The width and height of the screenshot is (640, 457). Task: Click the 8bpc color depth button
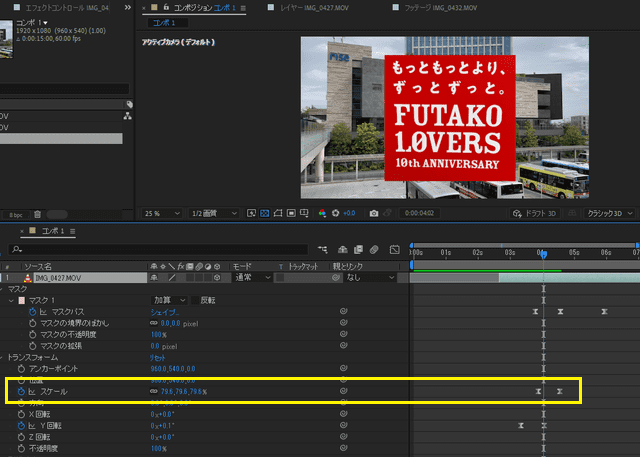(16, 215)
